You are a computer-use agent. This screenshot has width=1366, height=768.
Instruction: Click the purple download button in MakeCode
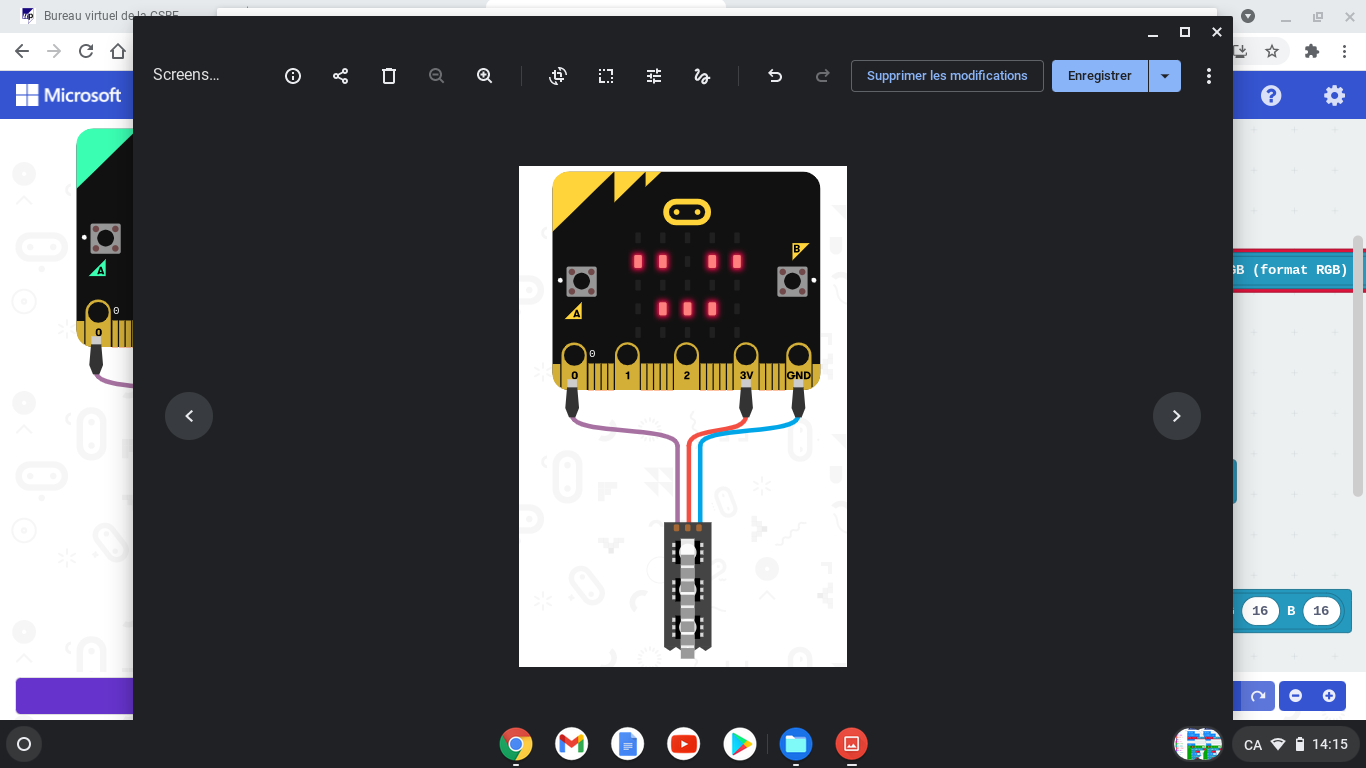click(x=74, y=696)
